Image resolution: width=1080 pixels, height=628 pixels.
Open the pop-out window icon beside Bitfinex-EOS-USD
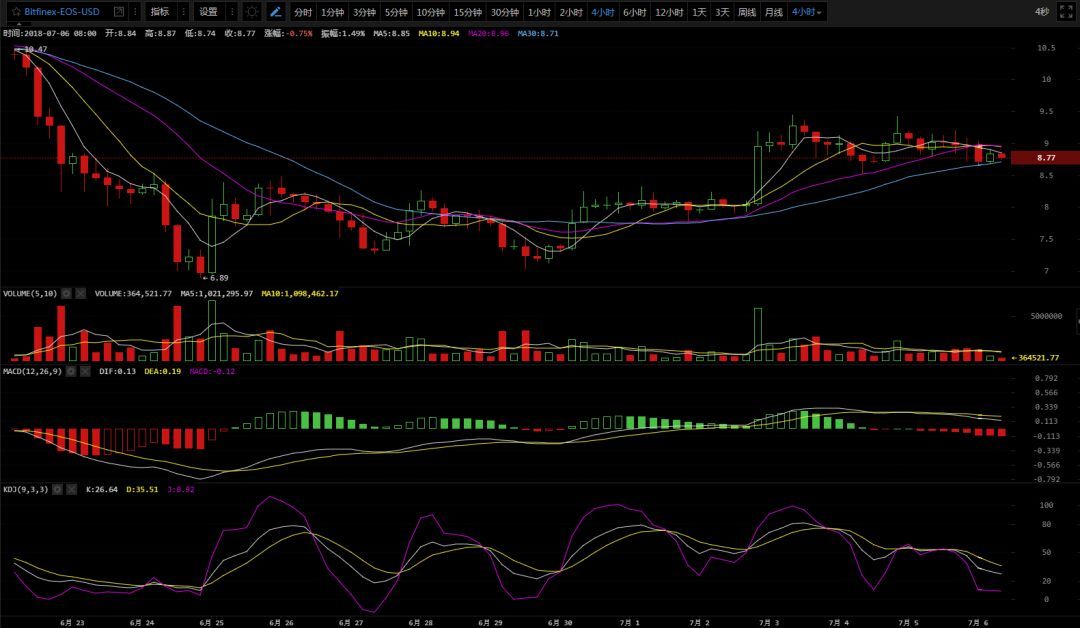119,12
